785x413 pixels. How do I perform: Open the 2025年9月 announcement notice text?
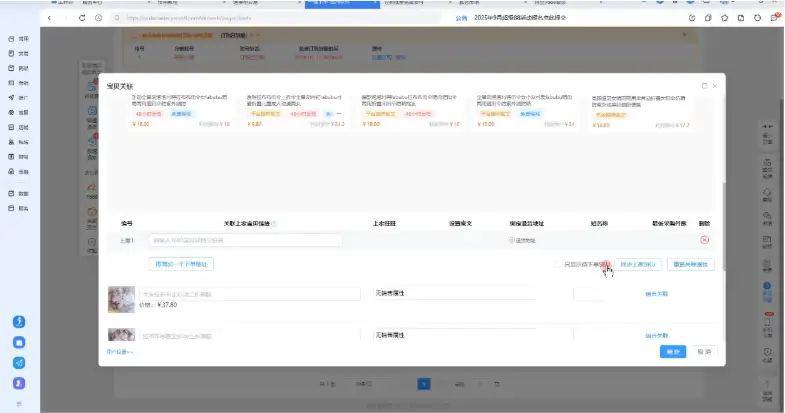coord(520,18)
